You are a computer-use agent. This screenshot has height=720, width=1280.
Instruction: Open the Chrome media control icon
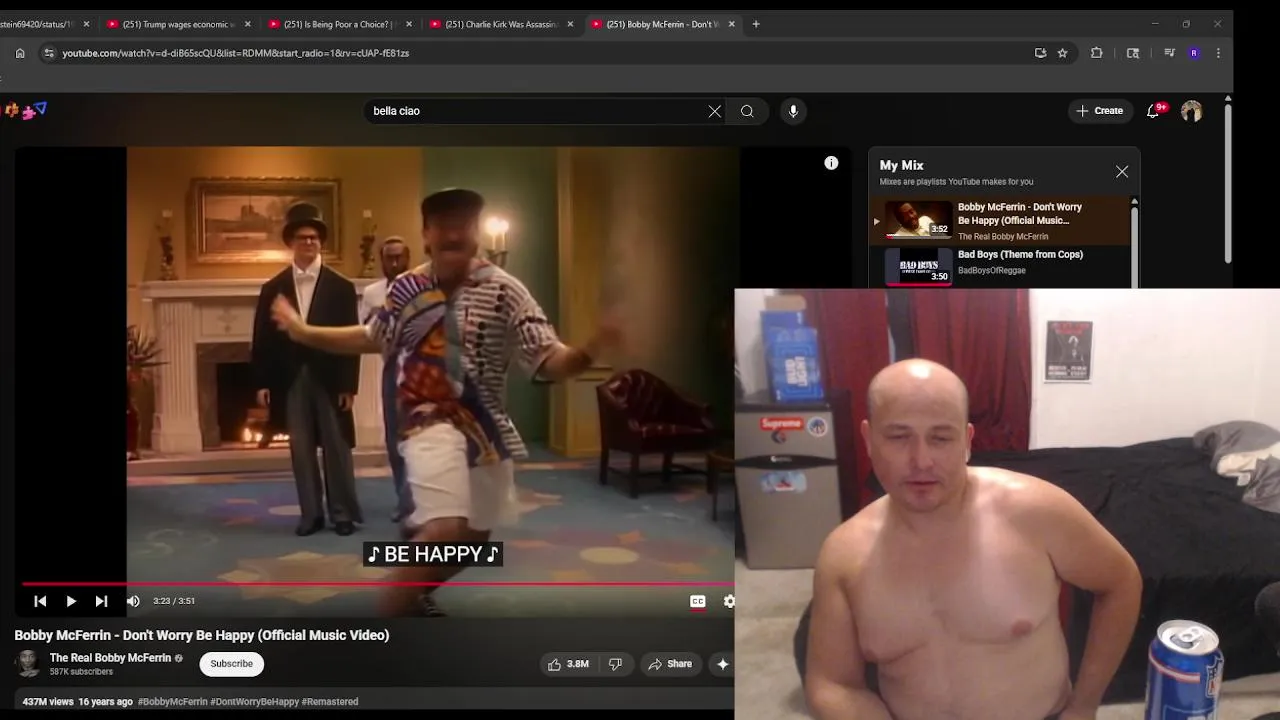click(x=1169, y=53)
